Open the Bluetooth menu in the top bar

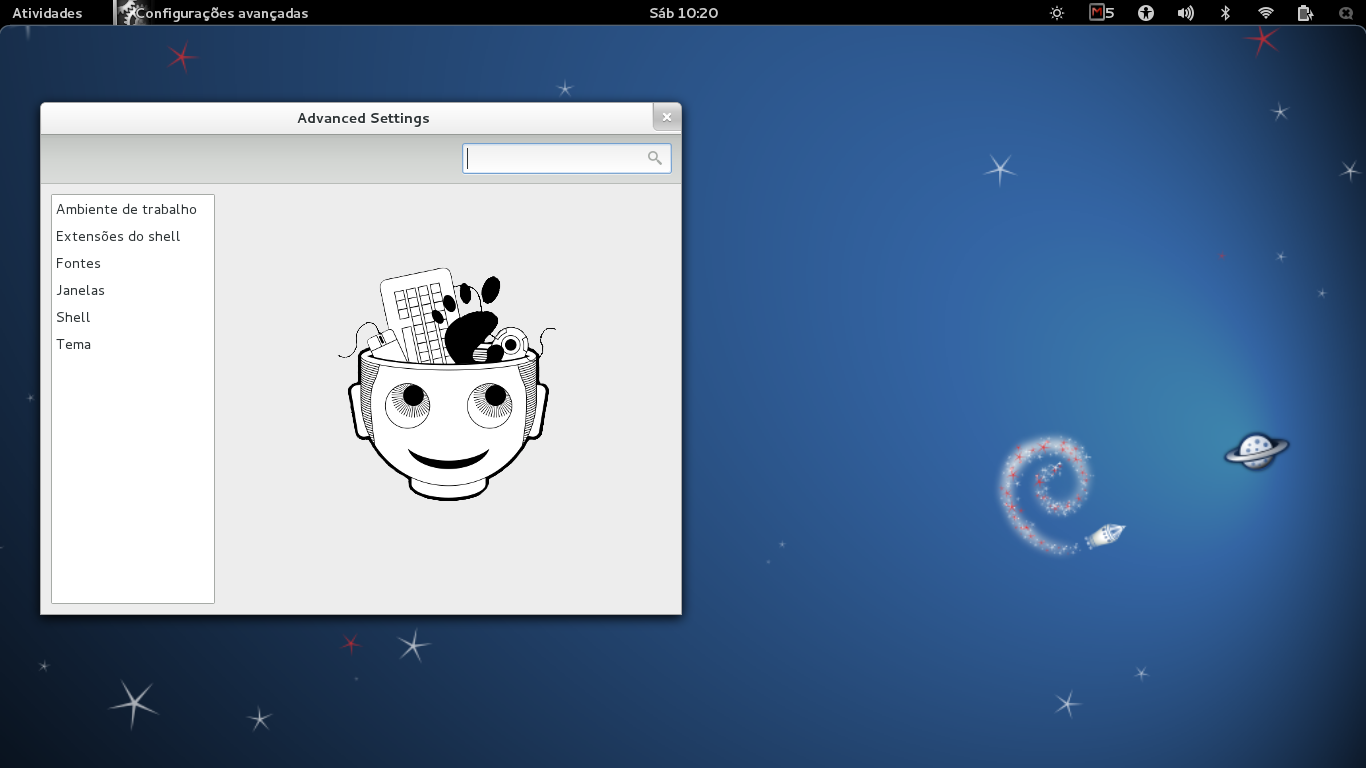(1224, 13)
